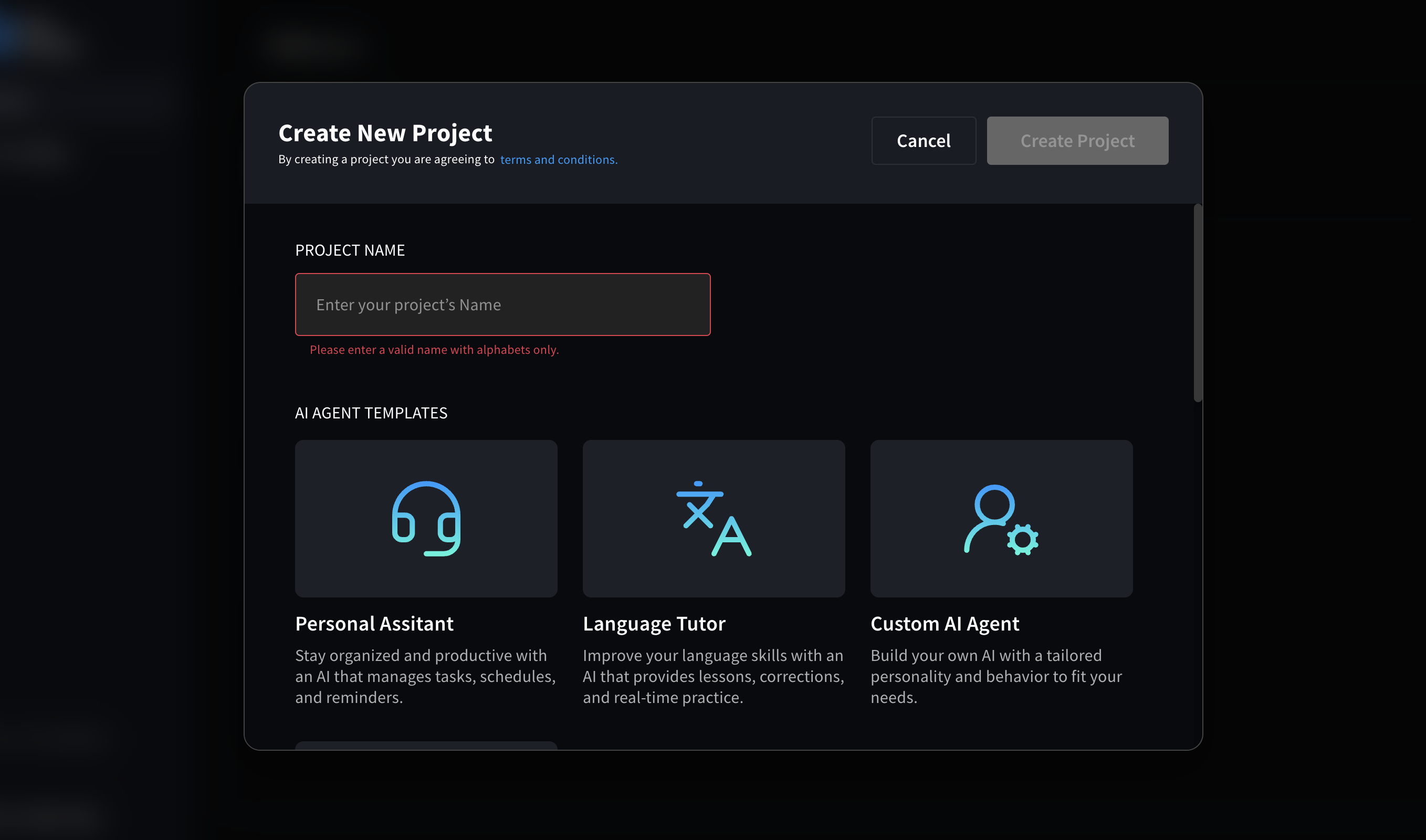This screenshot has width=1426, height=840.
Task: Click the 'Improve your language skills' description
Action: [x=714, y=676]
